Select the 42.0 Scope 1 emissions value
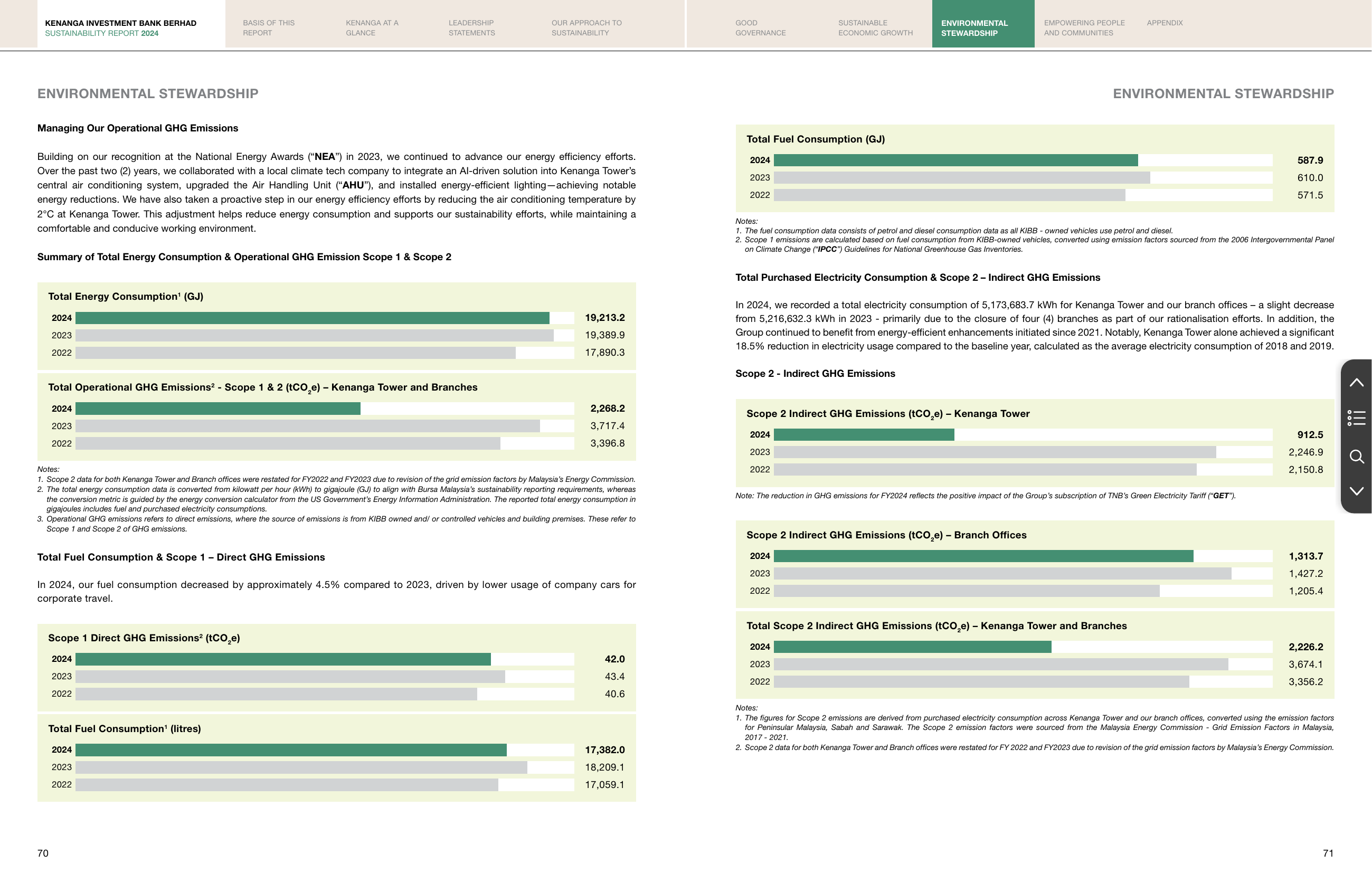1372x873 pixels. pyautogui.click(x=615, y=659)
